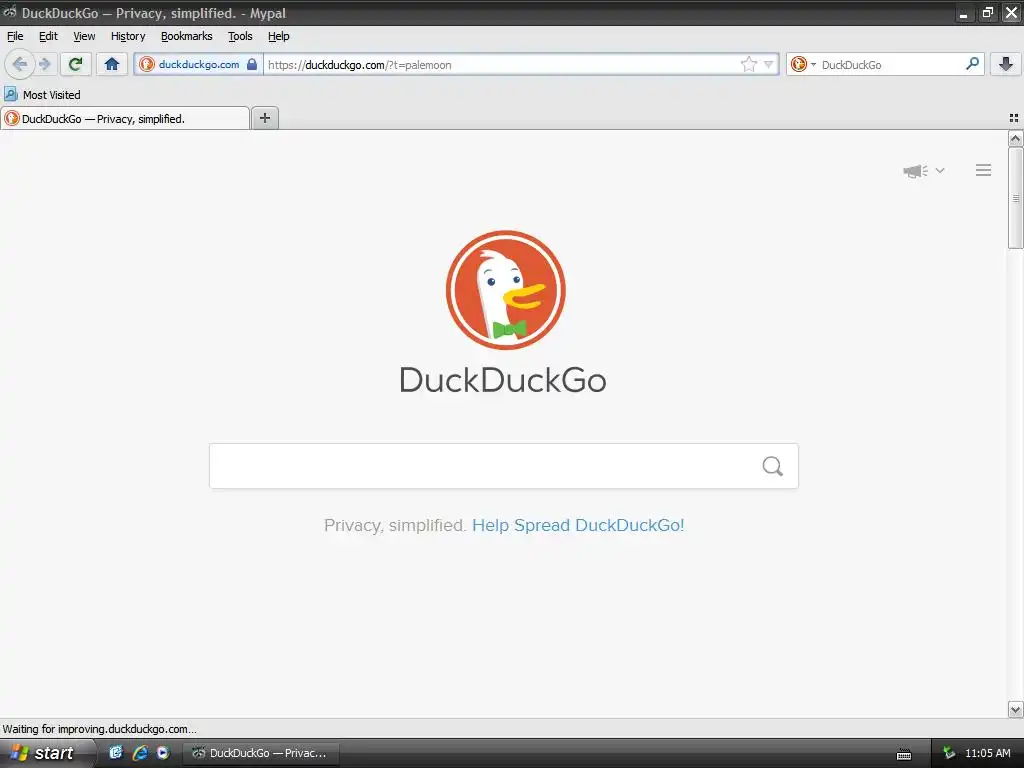Click the DuckDuckGo wordmark text
The image size is (1024, 768).
503,380
